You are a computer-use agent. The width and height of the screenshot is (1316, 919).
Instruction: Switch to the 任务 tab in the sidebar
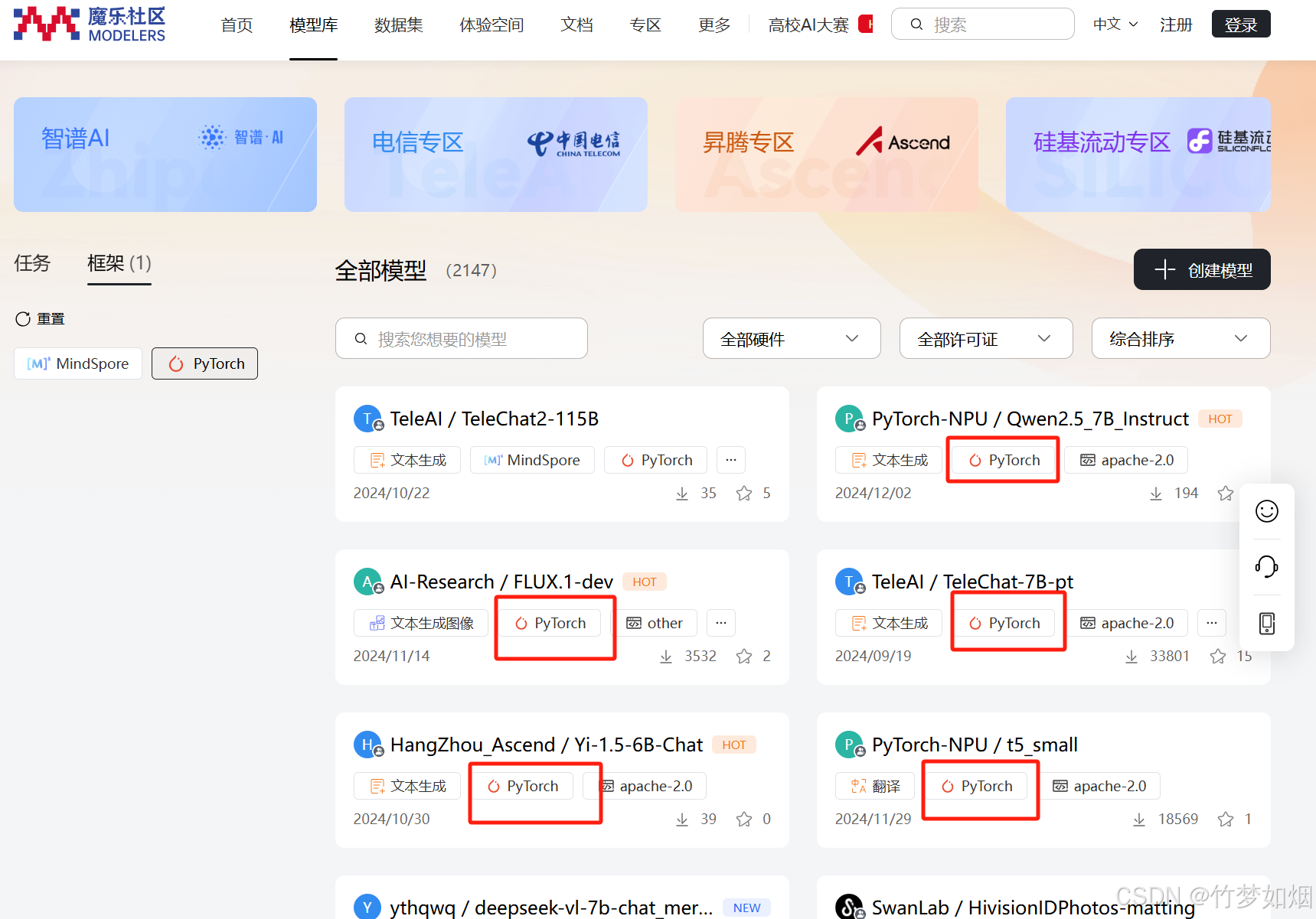pyautogui.click(x=31, y=263)
